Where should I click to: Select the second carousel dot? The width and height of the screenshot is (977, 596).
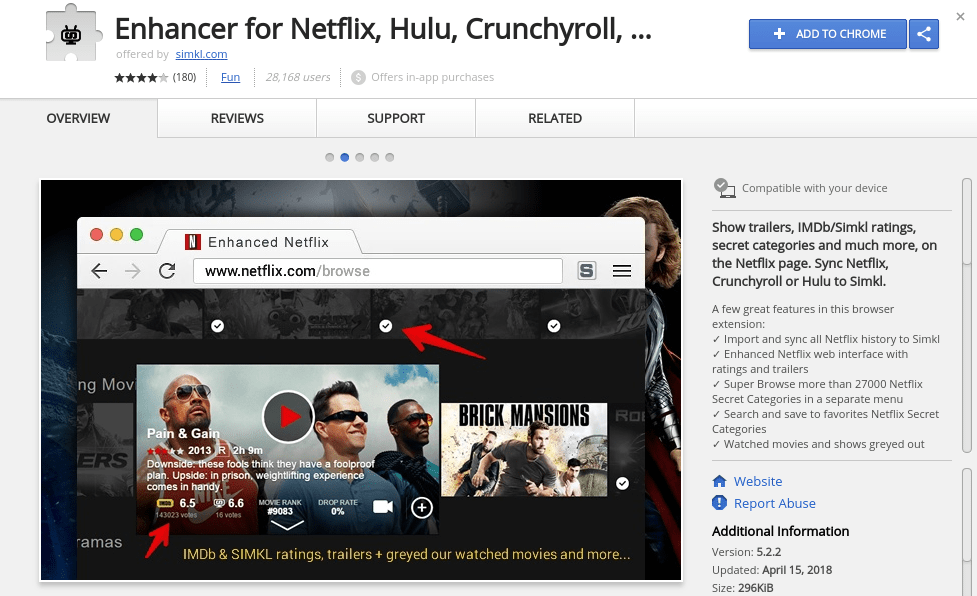coord(345,157)
